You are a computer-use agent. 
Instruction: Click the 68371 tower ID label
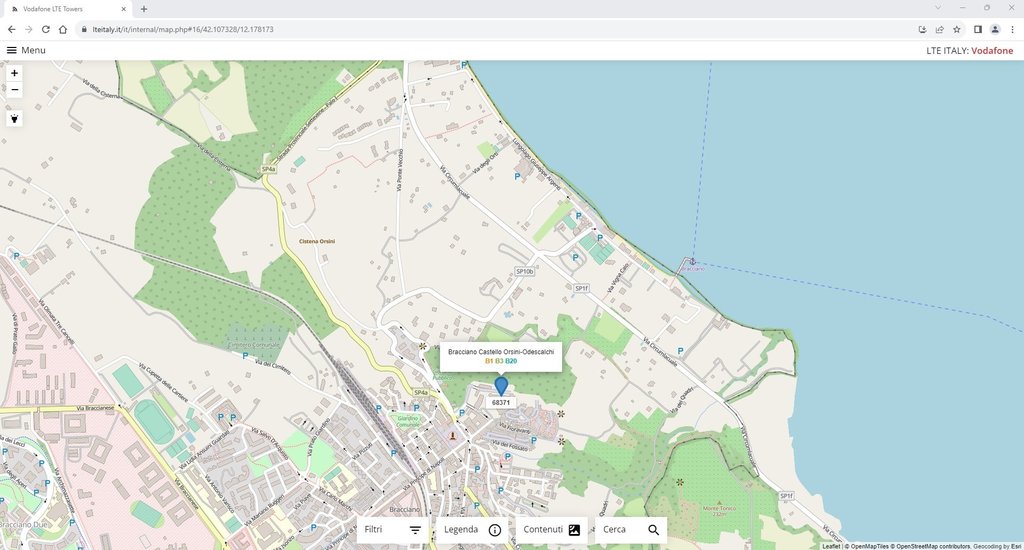point(501,402)
